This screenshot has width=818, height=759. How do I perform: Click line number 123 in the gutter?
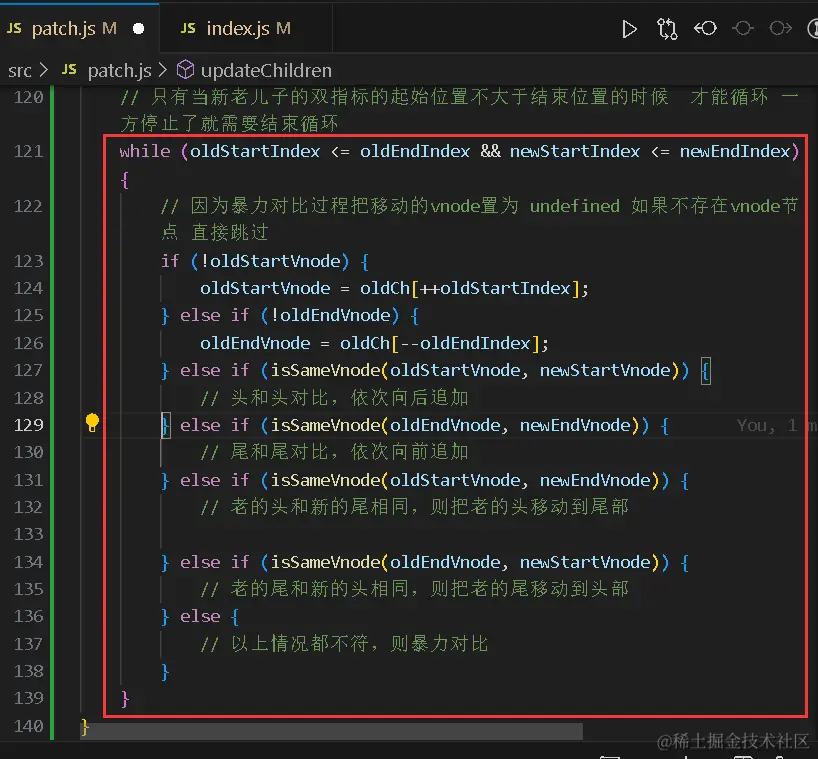28,261
